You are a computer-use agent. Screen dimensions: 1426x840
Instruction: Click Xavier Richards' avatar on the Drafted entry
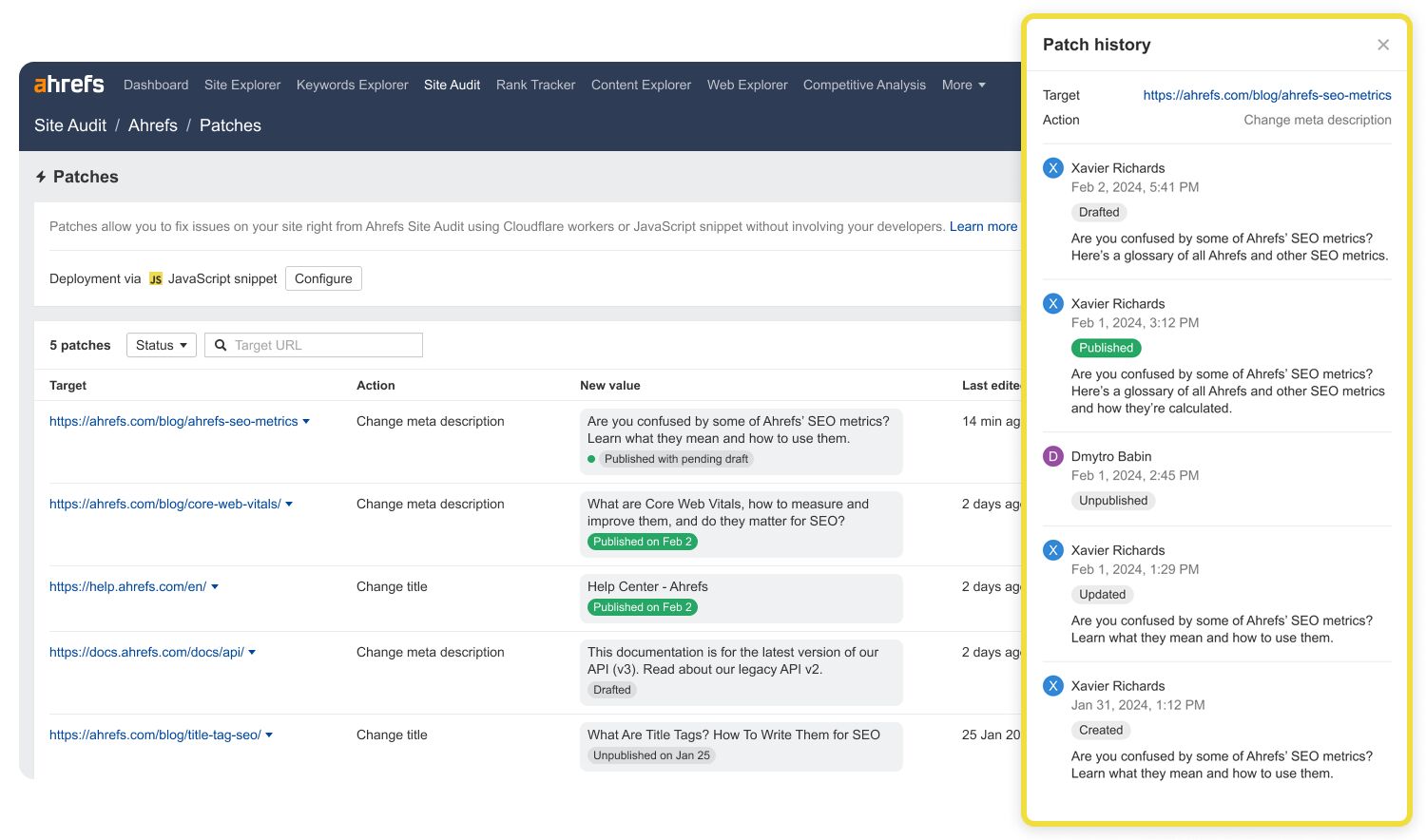point(1052,167)
